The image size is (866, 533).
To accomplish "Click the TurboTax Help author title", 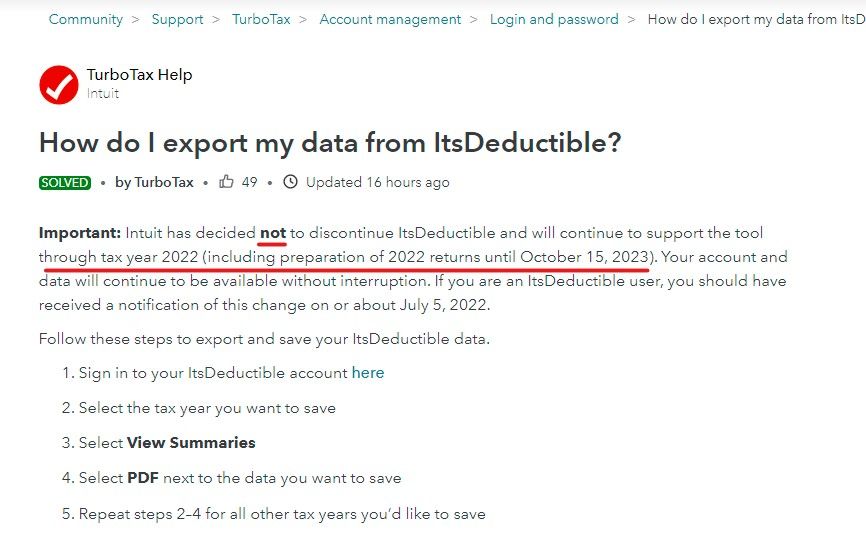I will click(x=139, y=75).
